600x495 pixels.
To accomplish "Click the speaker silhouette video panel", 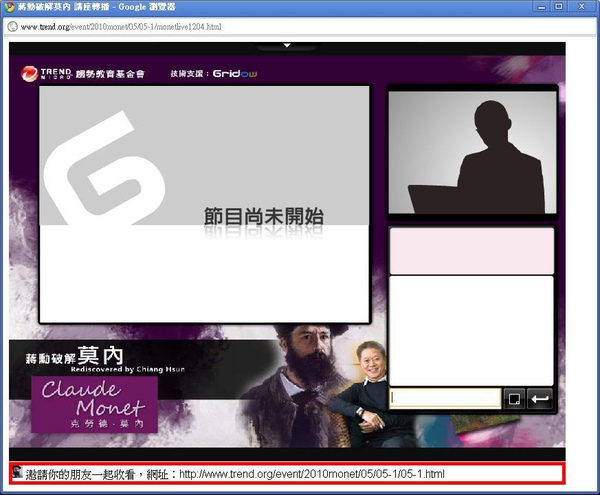I will (x=473, y=152).
